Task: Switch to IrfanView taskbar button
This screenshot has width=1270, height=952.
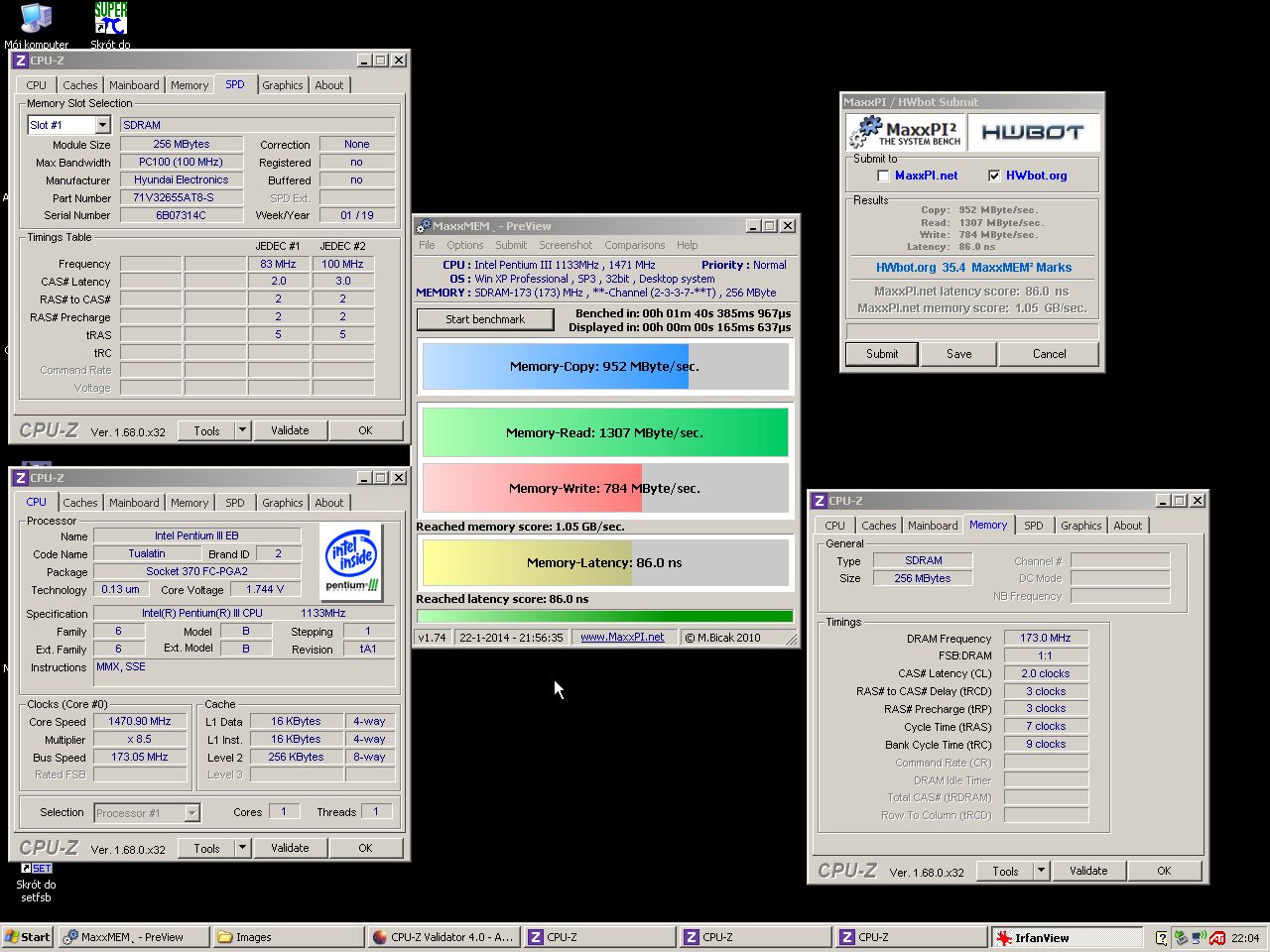Action: point(1067,937)
